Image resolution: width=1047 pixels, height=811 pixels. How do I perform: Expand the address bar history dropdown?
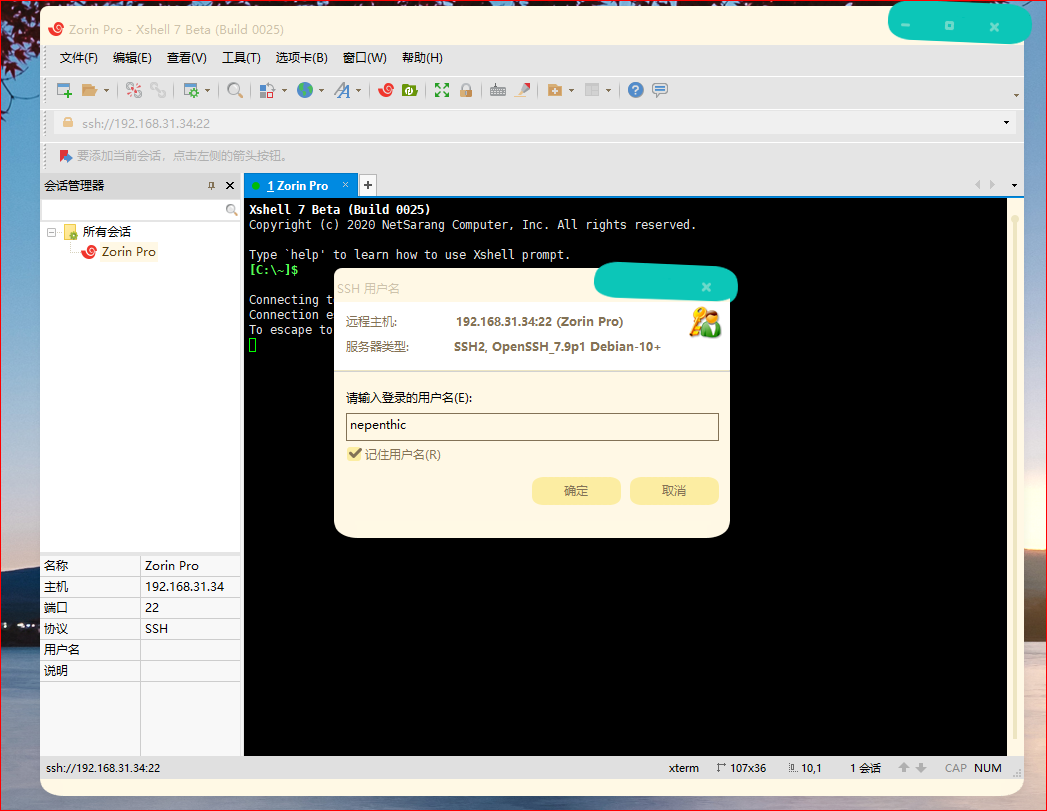(1006, 123)
